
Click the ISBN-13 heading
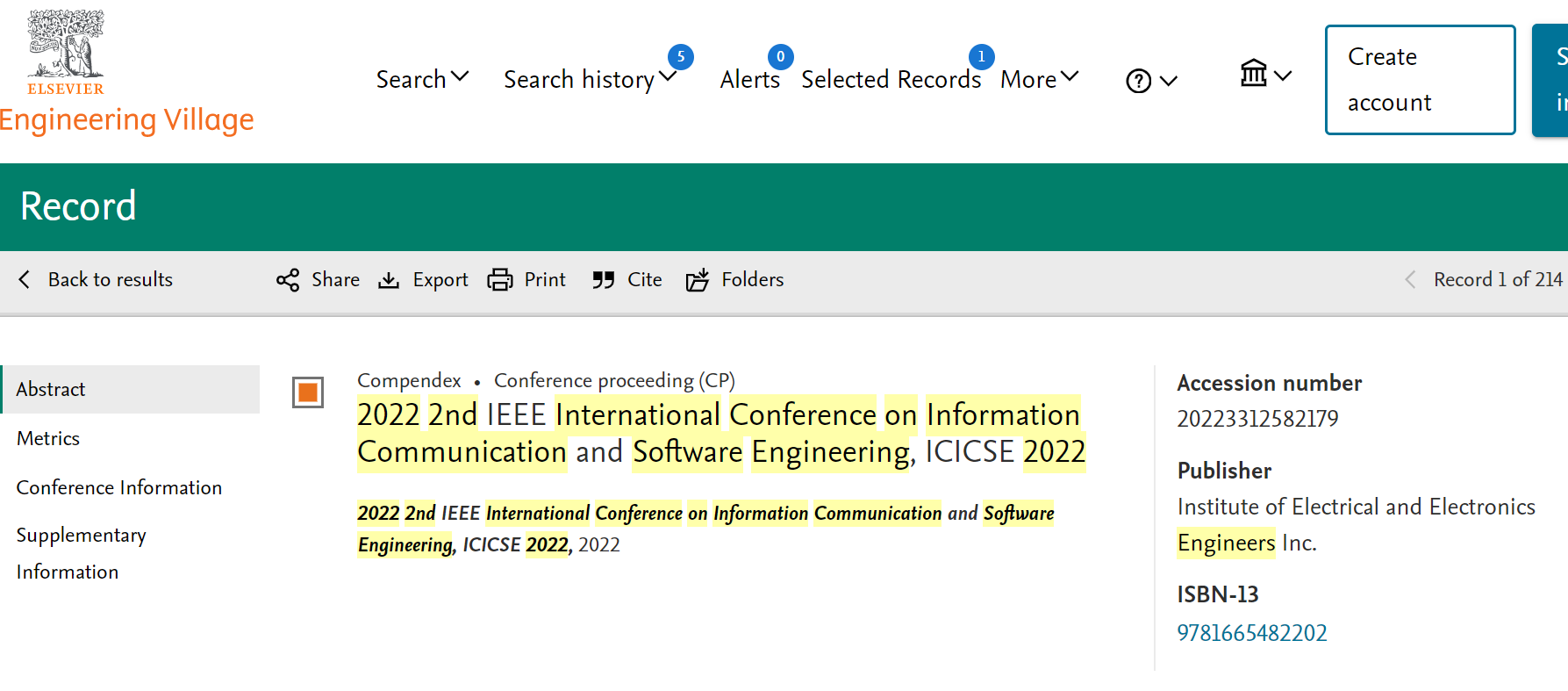click(1218, 594)
